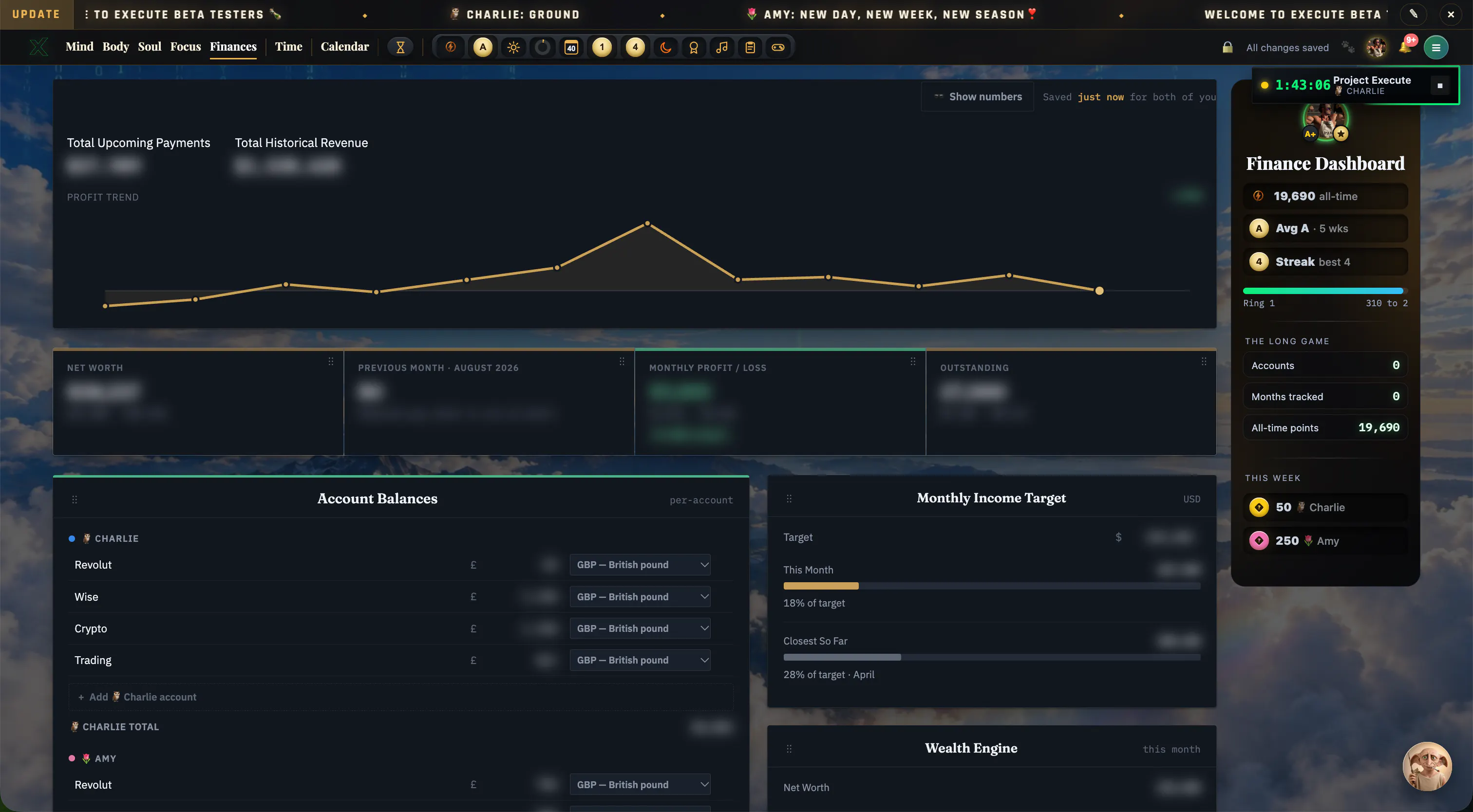The image size is (1473, 812).
Task: Open the clipboard notes icon
Action: point(750,47)
